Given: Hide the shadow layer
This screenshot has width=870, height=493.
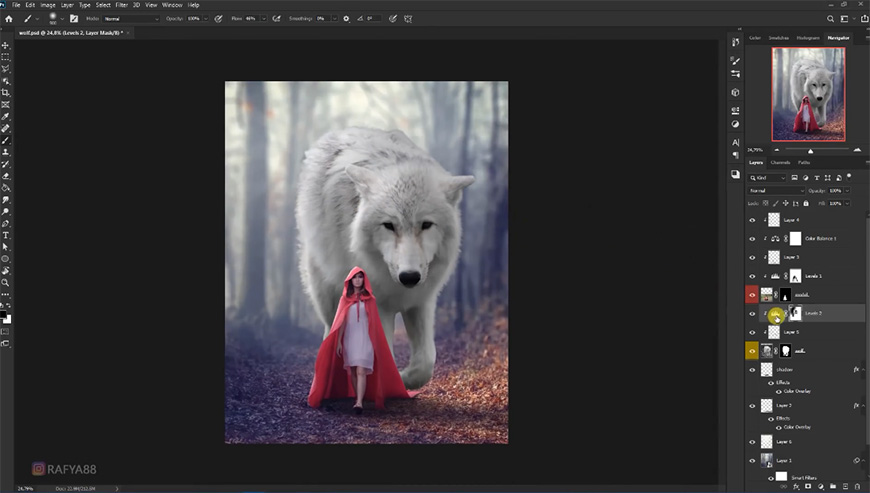Looking at the screenshot, I should coord(752,370).
